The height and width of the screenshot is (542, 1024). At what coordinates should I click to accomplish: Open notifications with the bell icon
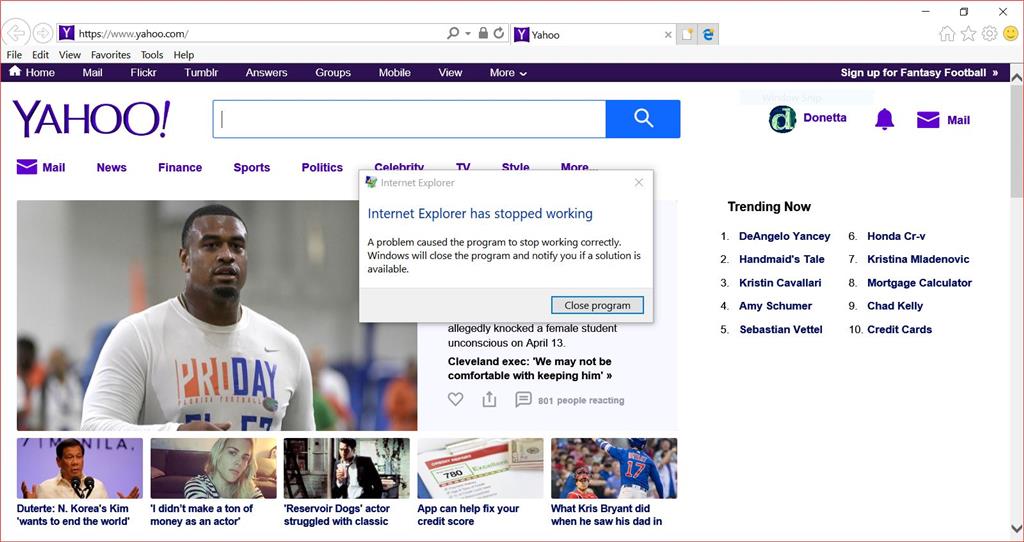point(884,119)
